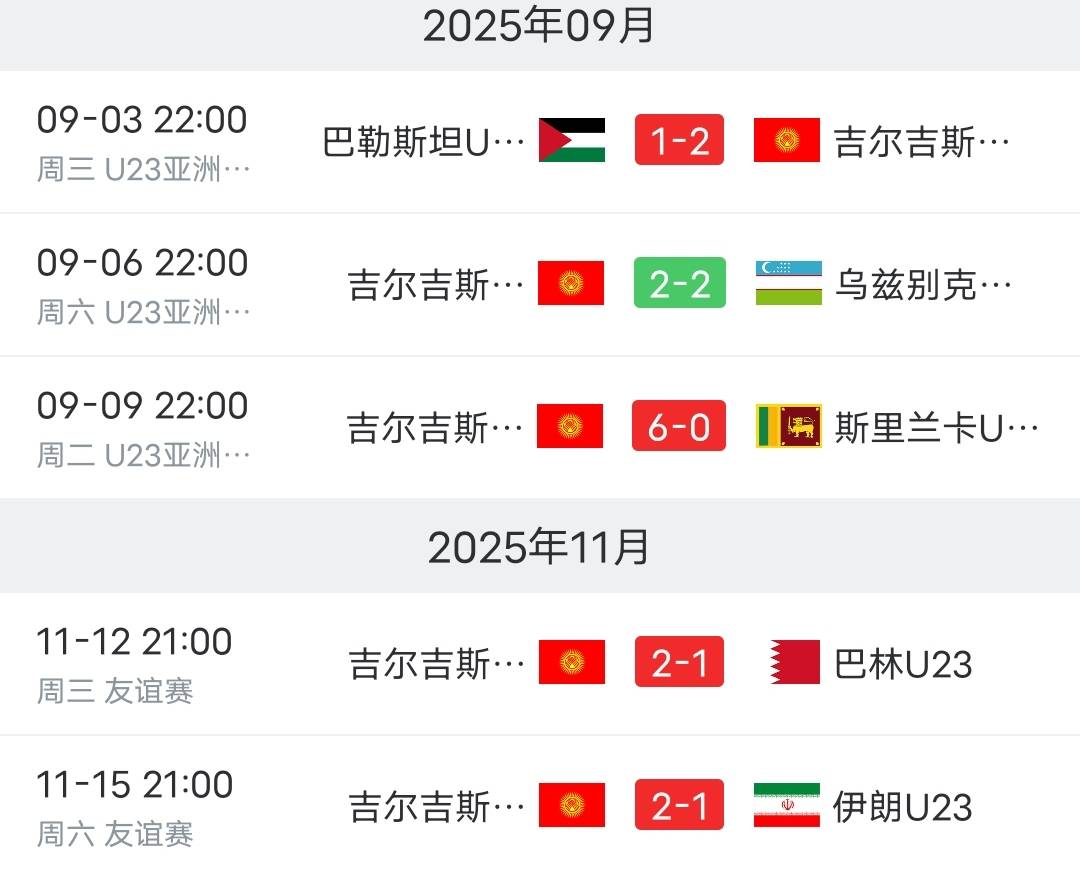This screenshot has width=1080, height=870.
Task: Click Kyrgyzstan flag in 09-06 match
Action: [571, 283]
